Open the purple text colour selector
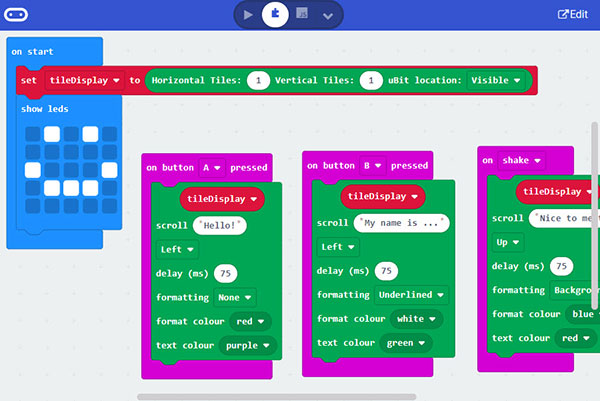The width and height of the screenshot is (600, 401). pyautogui.click(x=246, y=346)
